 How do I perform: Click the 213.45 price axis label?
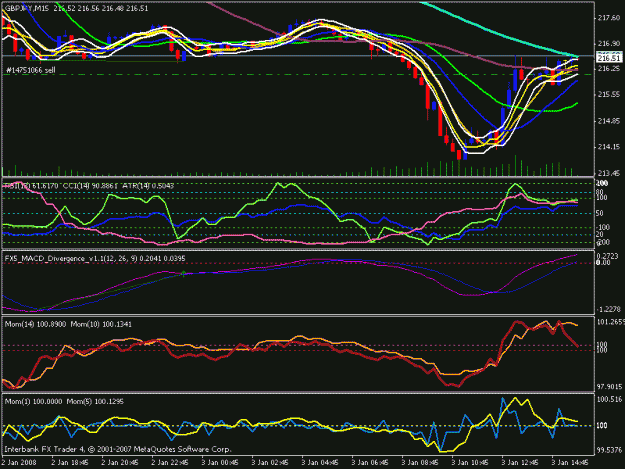coord(609,173)
